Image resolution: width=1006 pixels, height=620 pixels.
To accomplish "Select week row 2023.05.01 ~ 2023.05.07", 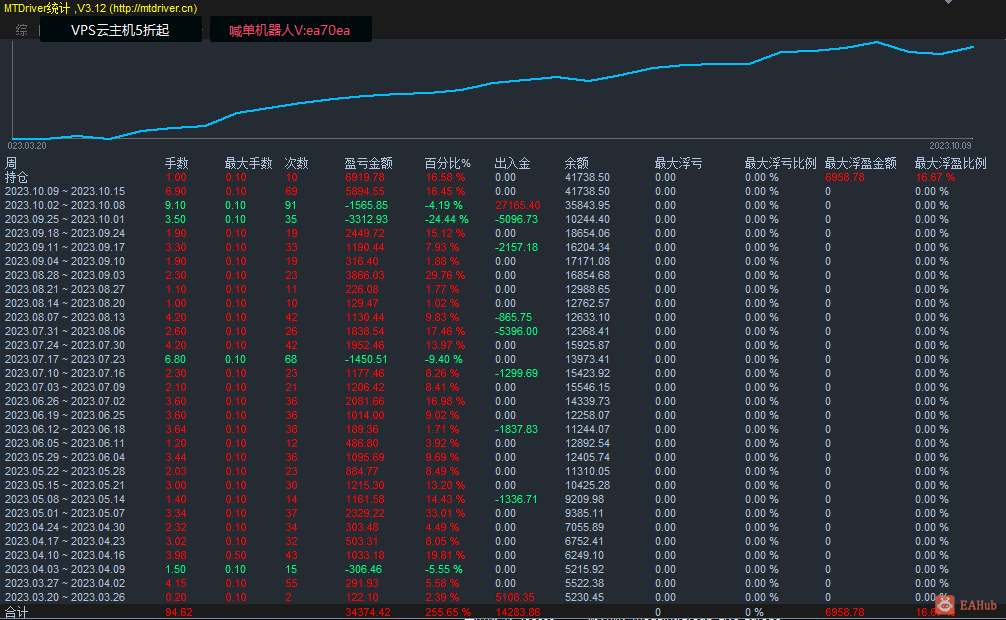I will click(65, 513).
